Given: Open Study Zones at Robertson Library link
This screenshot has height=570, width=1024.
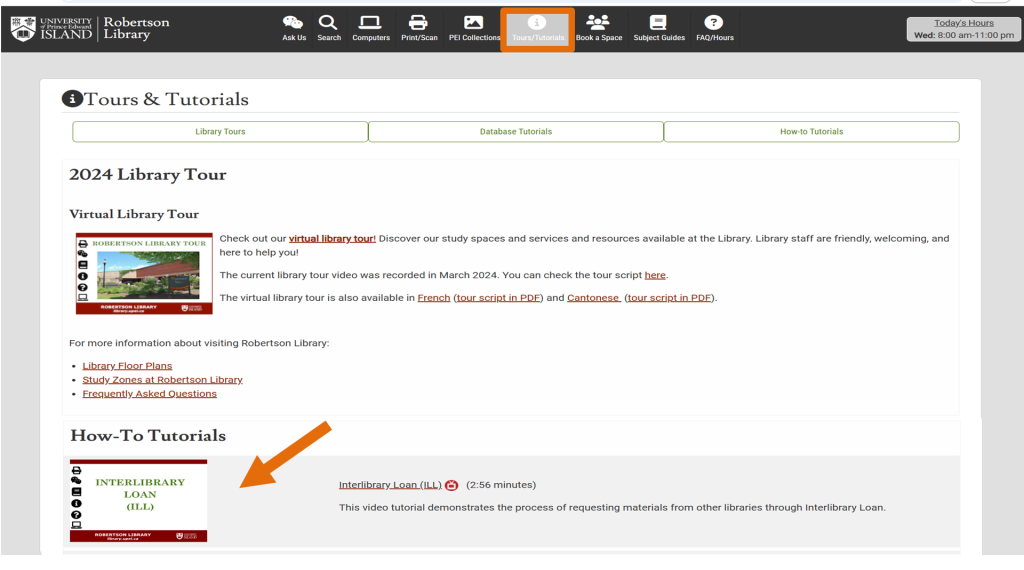Looking at the screenshot, I should (162, 379).
